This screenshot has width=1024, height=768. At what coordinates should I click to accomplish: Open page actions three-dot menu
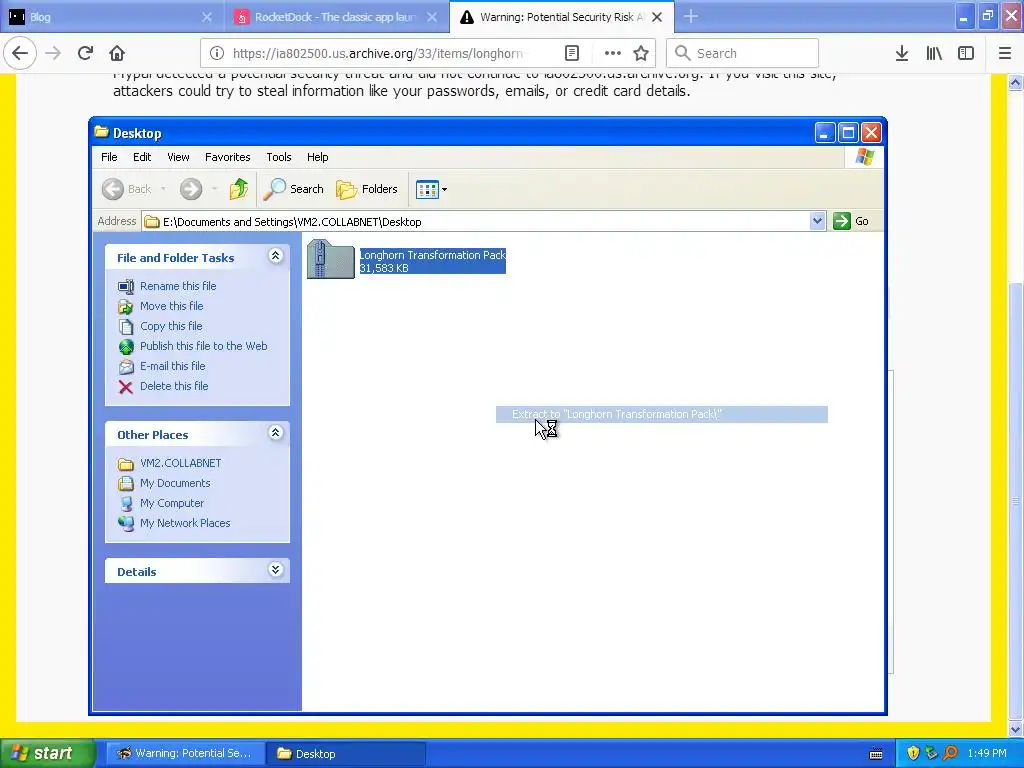click(612, 53)
